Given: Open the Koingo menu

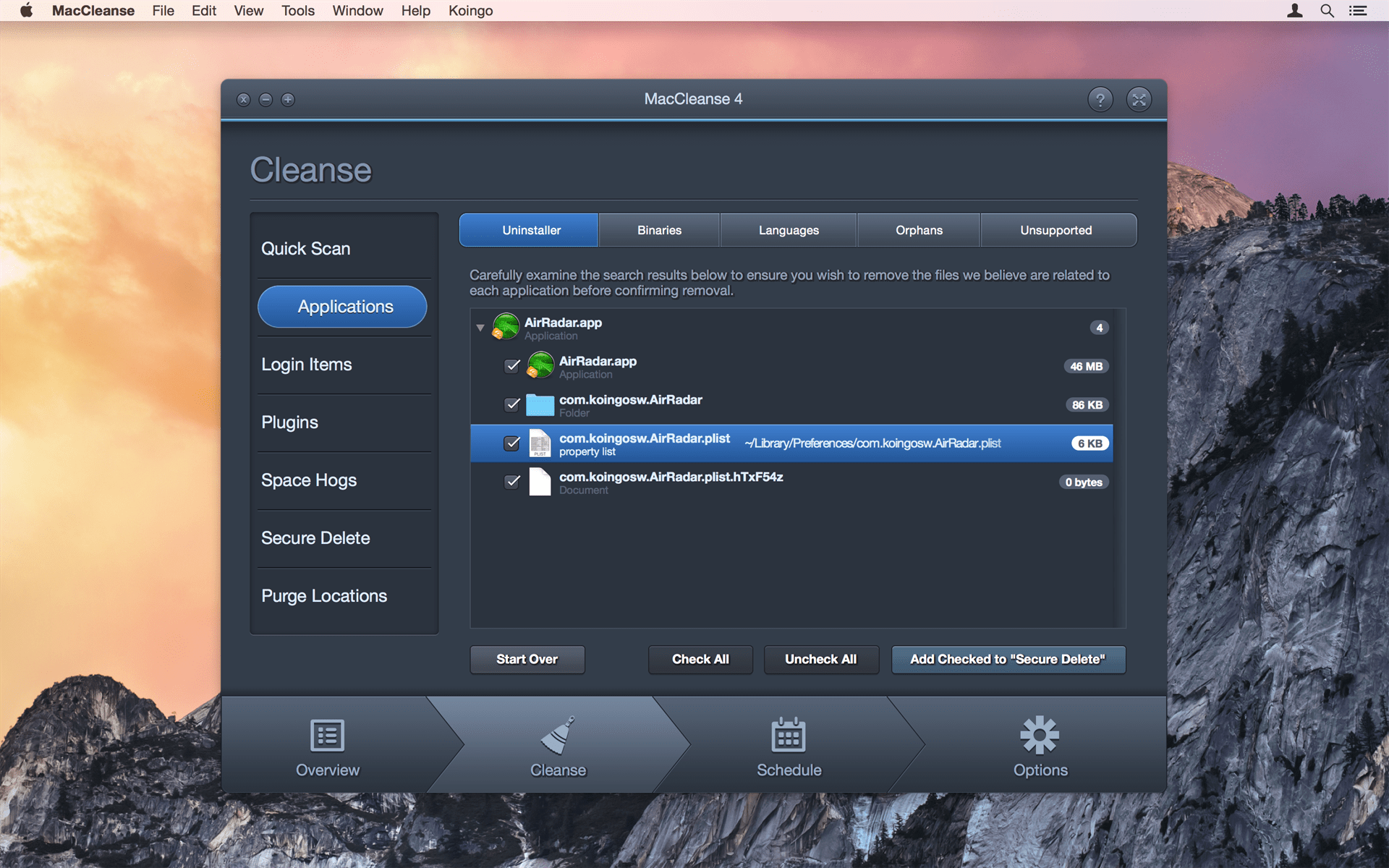Looking at the screenshot, I should coord(470,10).
